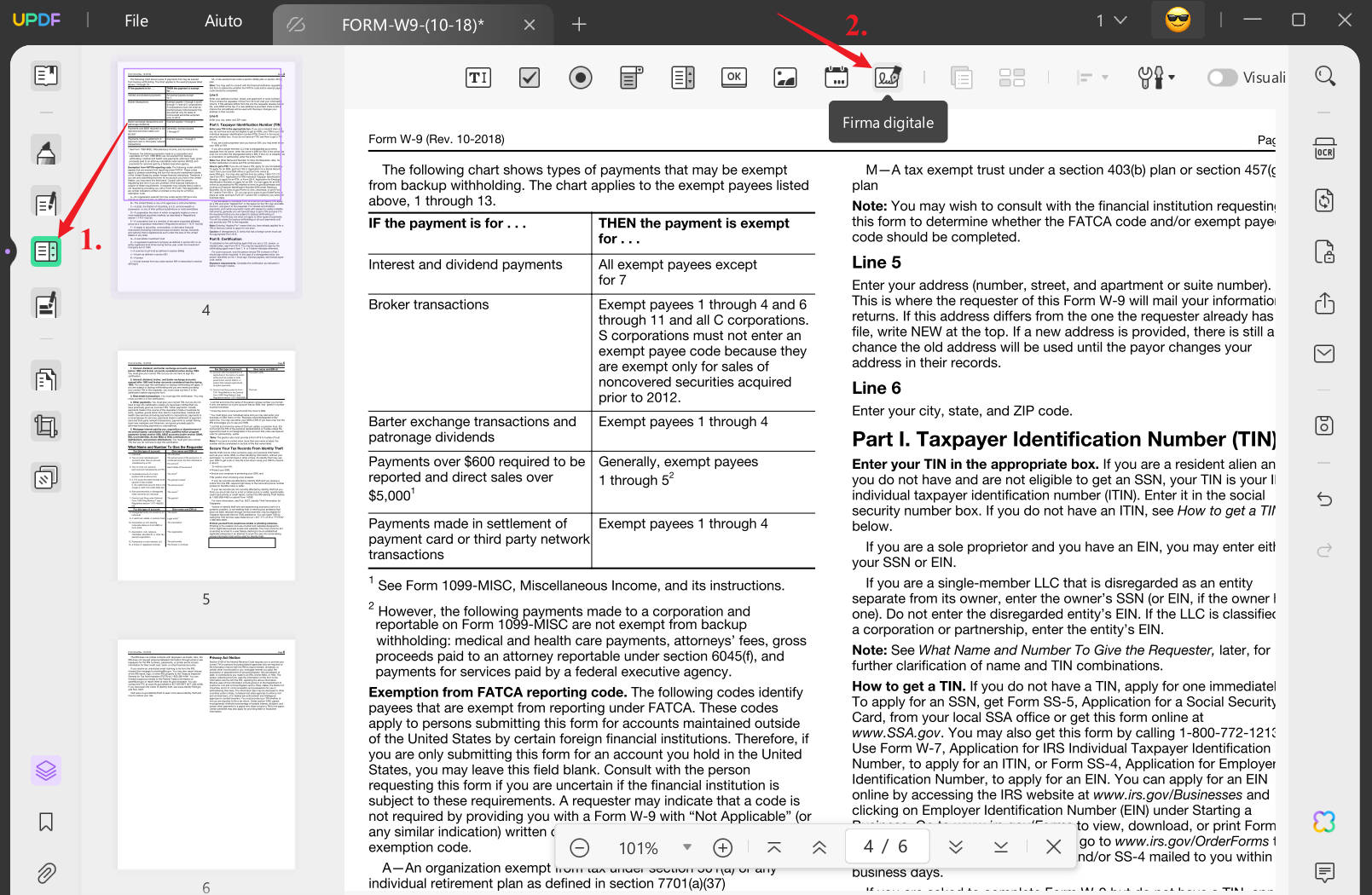Open the form tools wrench dropdown

[1156, 78]
